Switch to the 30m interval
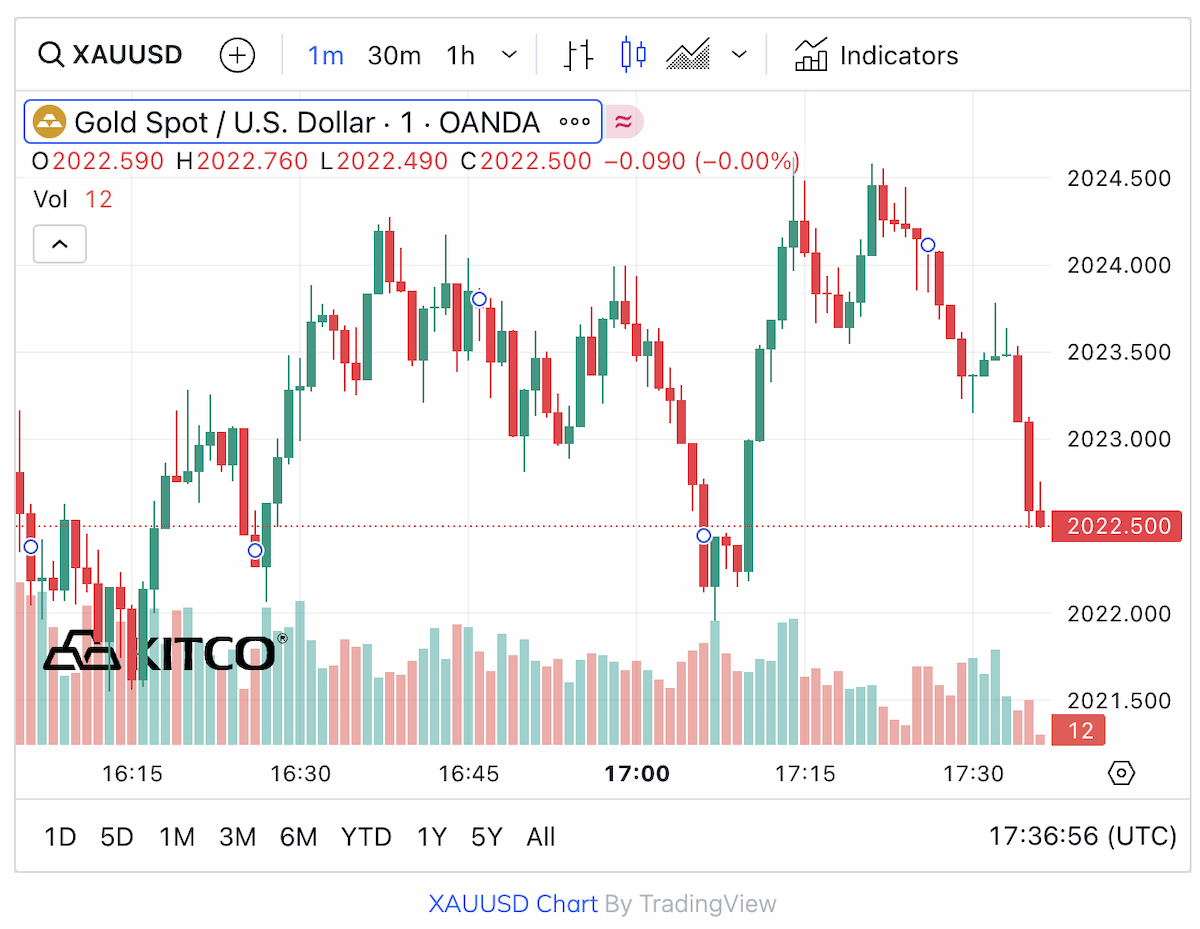 click(394, 55)
